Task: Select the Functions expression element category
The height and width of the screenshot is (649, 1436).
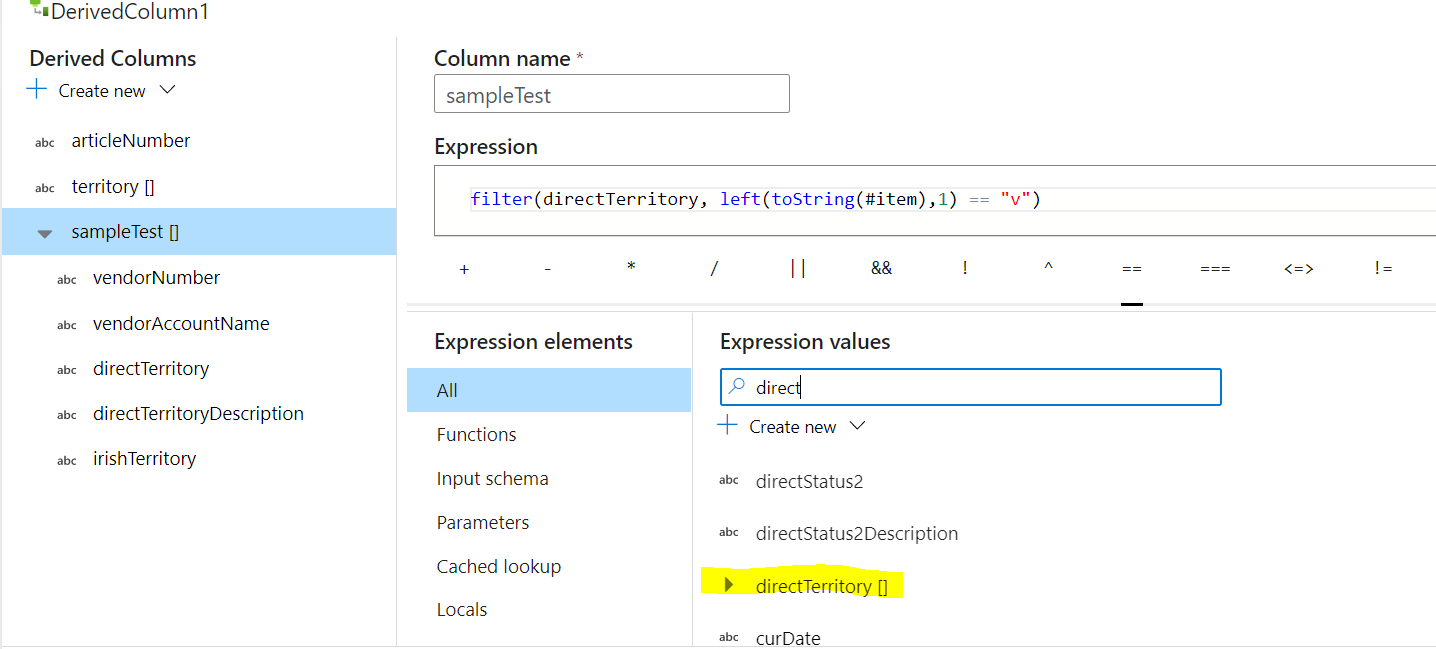Action: click(476, 435)
